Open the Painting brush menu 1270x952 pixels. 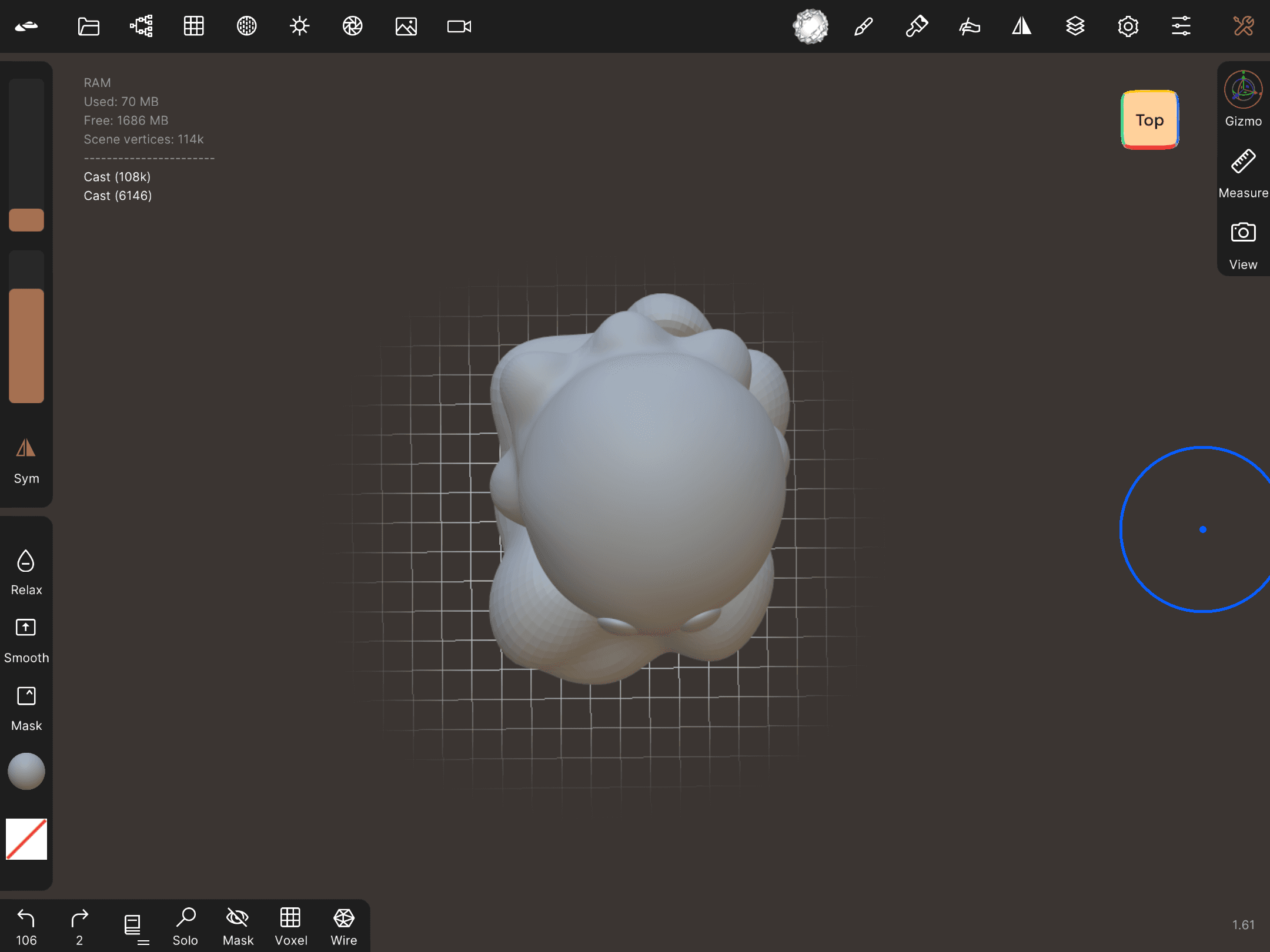[x=917, y=26]
